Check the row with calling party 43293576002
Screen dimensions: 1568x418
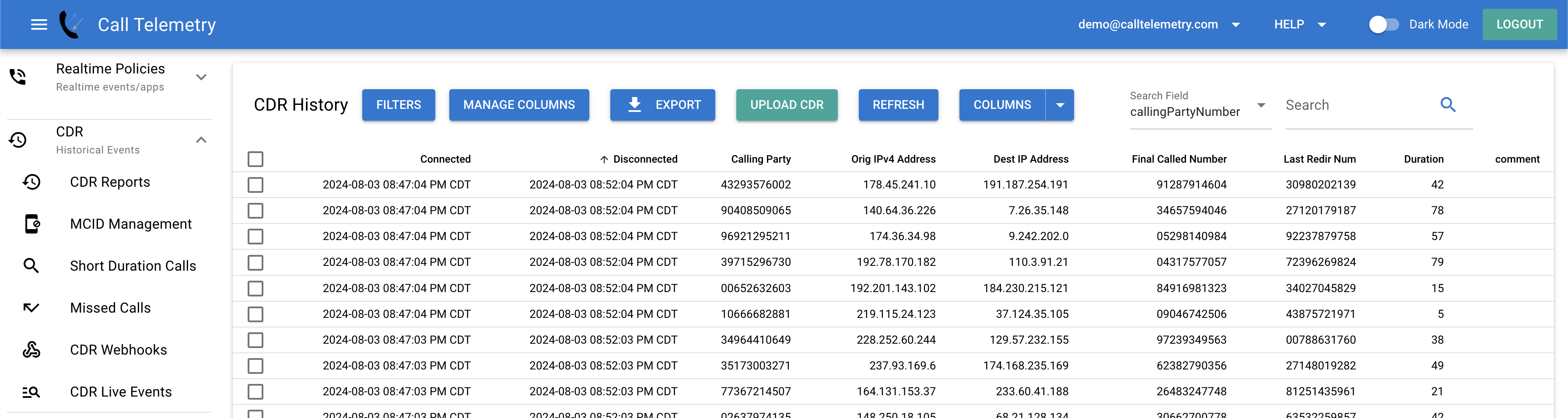255,185
